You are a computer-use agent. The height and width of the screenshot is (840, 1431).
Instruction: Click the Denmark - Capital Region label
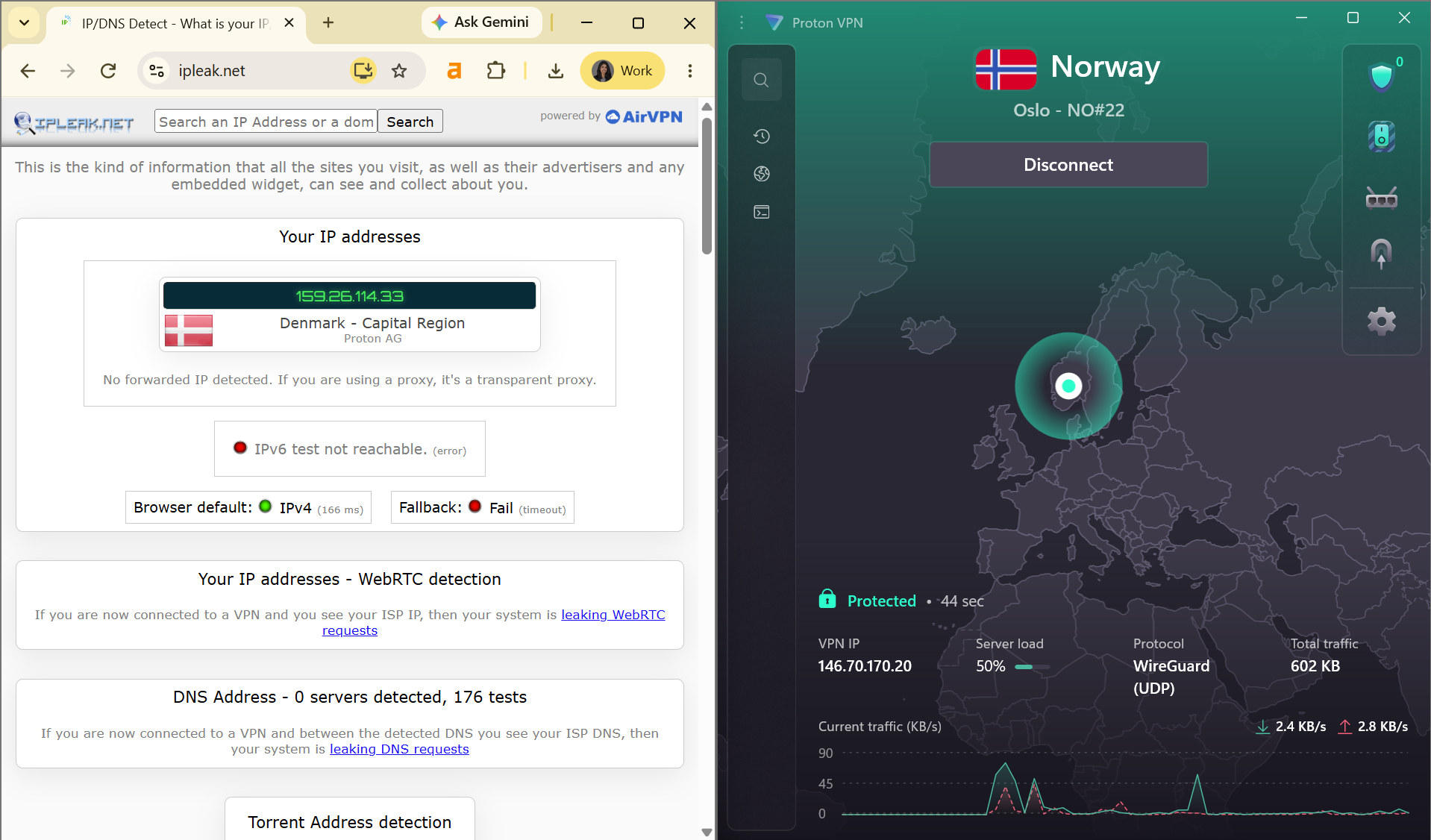coord(372,323)
